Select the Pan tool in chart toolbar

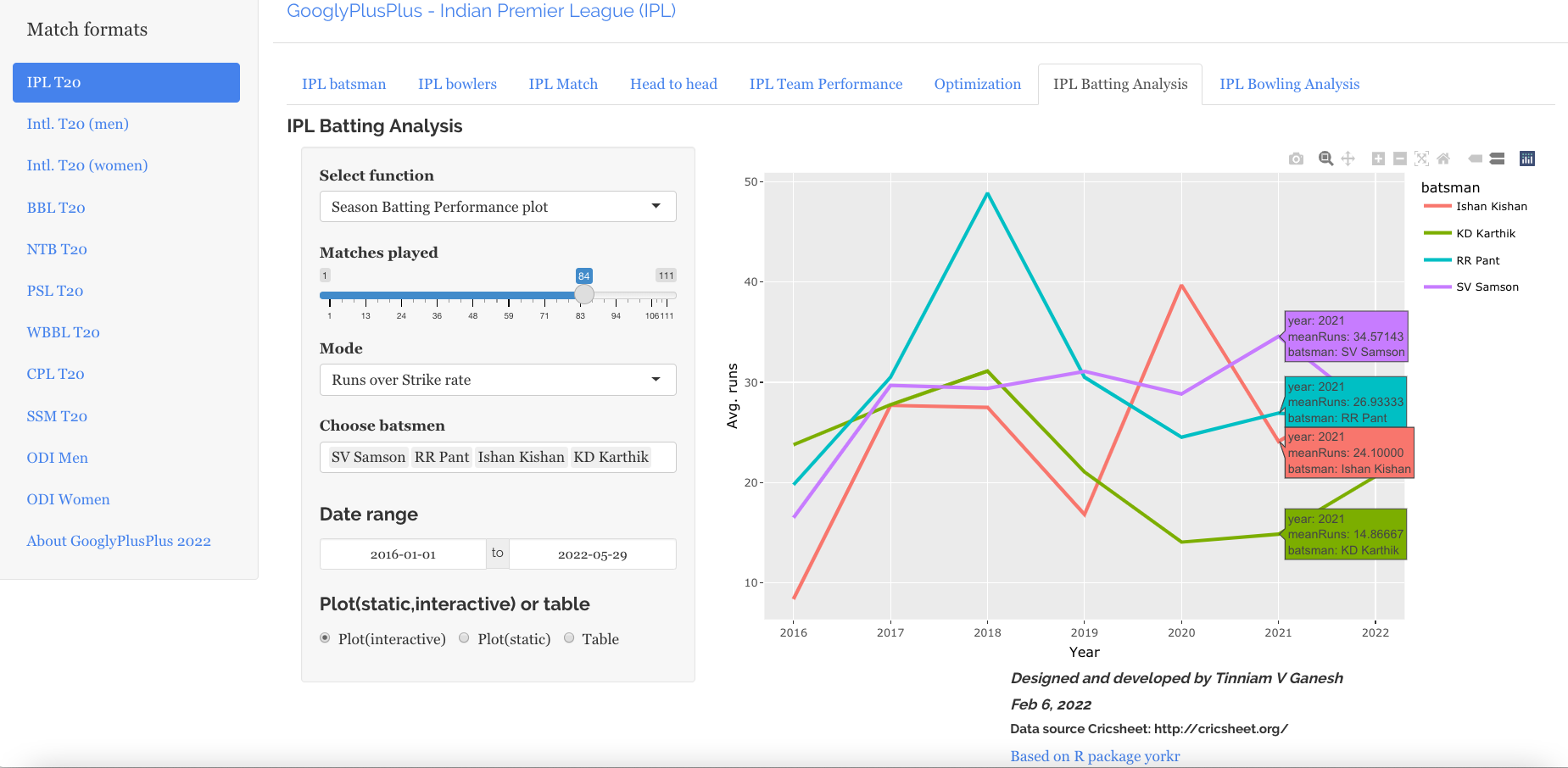[x=1348, y=159]
